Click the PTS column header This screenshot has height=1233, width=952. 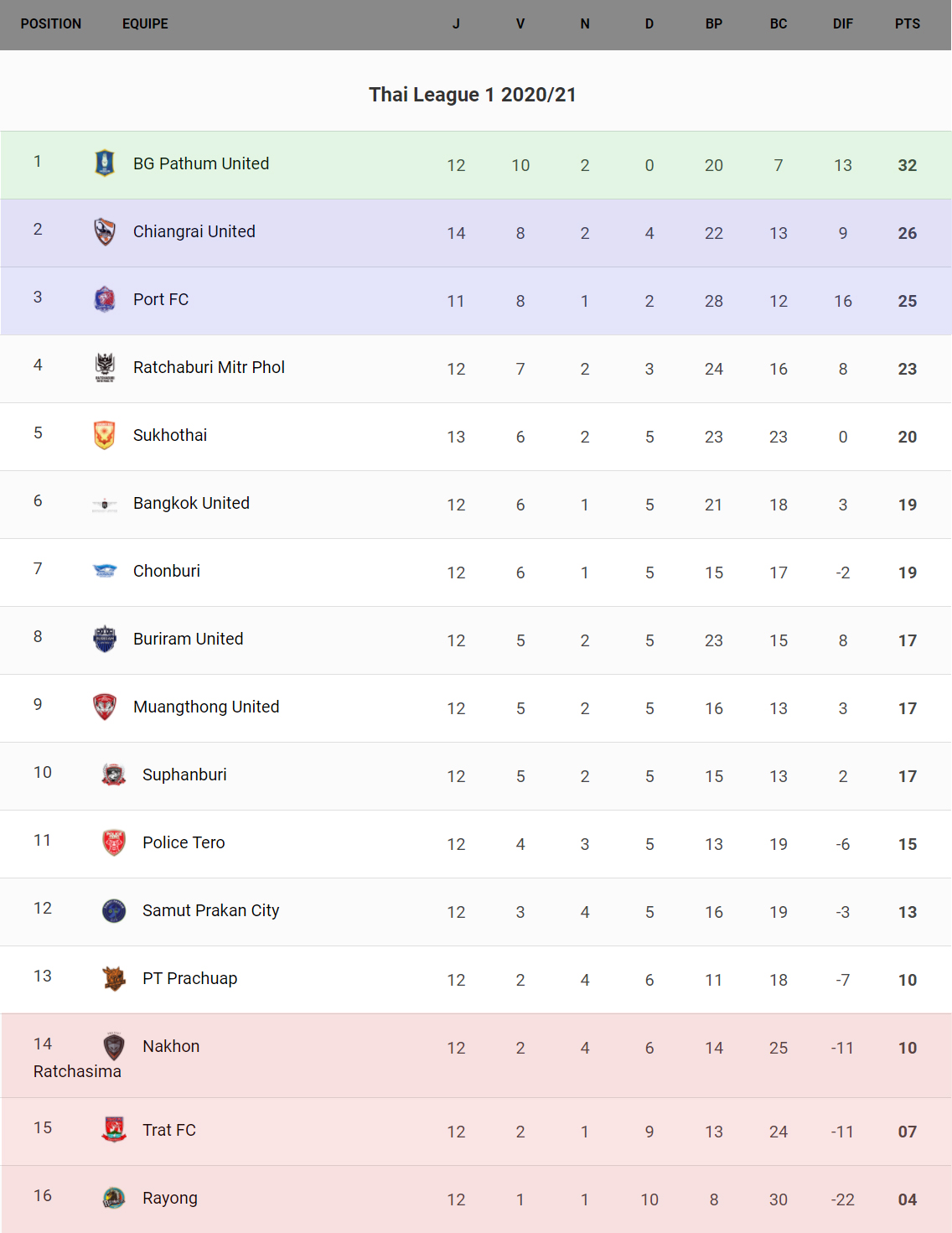click(x=907, y=23)
